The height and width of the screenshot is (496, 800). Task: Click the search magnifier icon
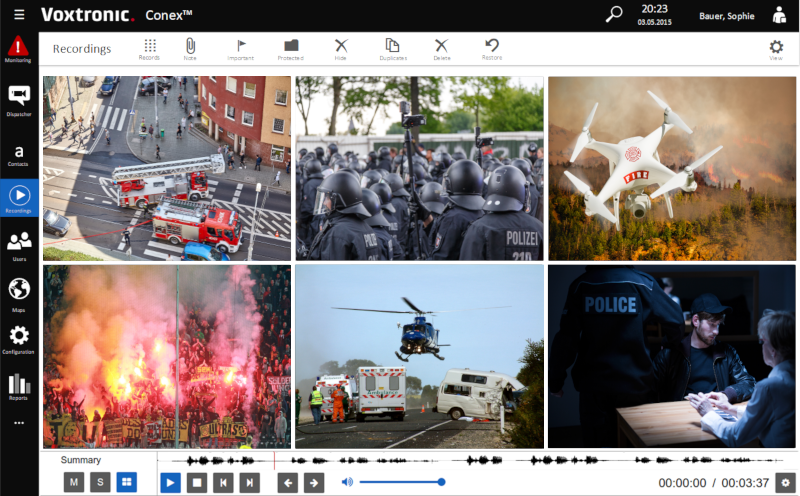[615, 14]
